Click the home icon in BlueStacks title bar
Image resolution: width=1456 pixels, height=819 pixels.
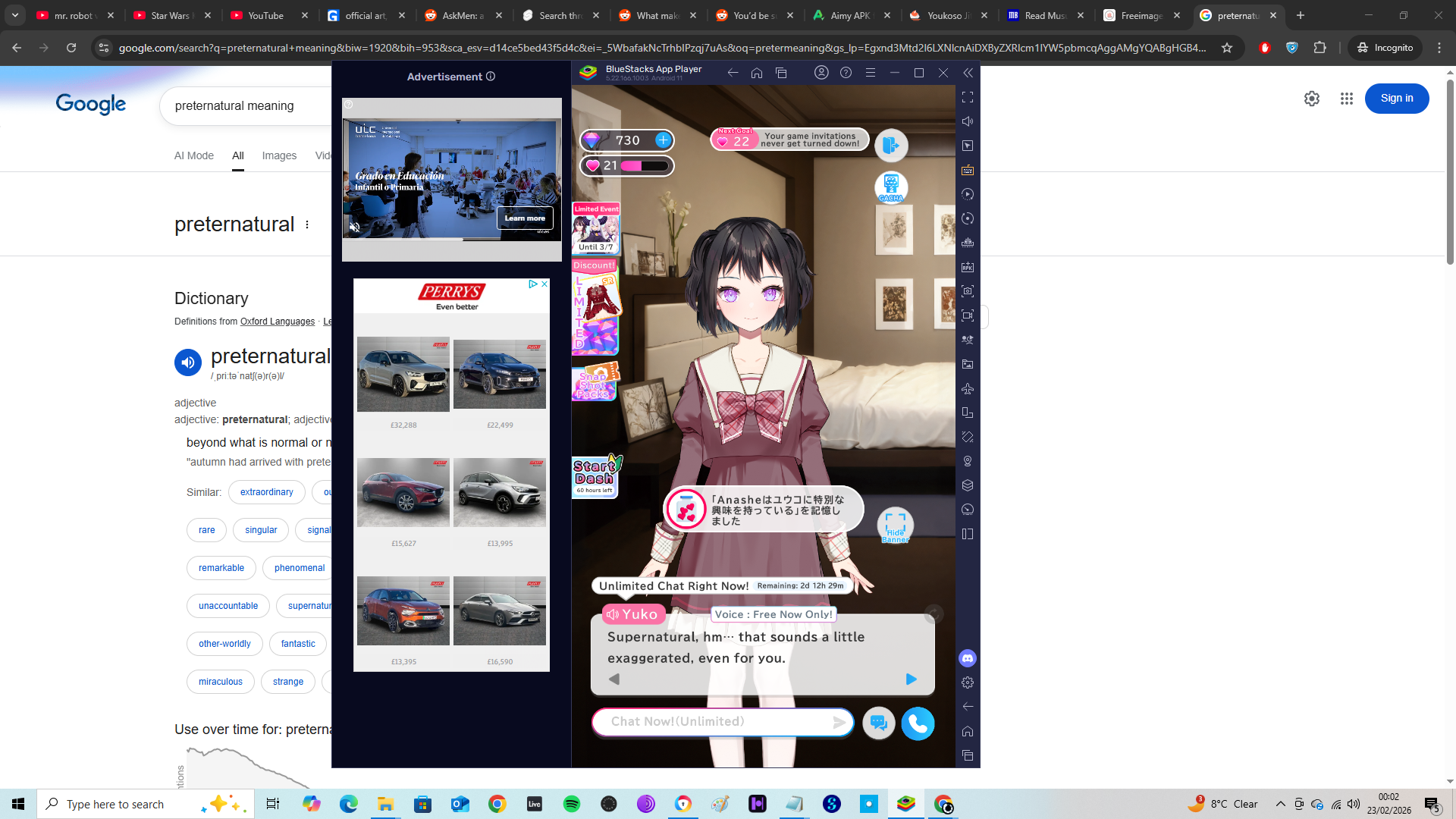coord(757,73)
